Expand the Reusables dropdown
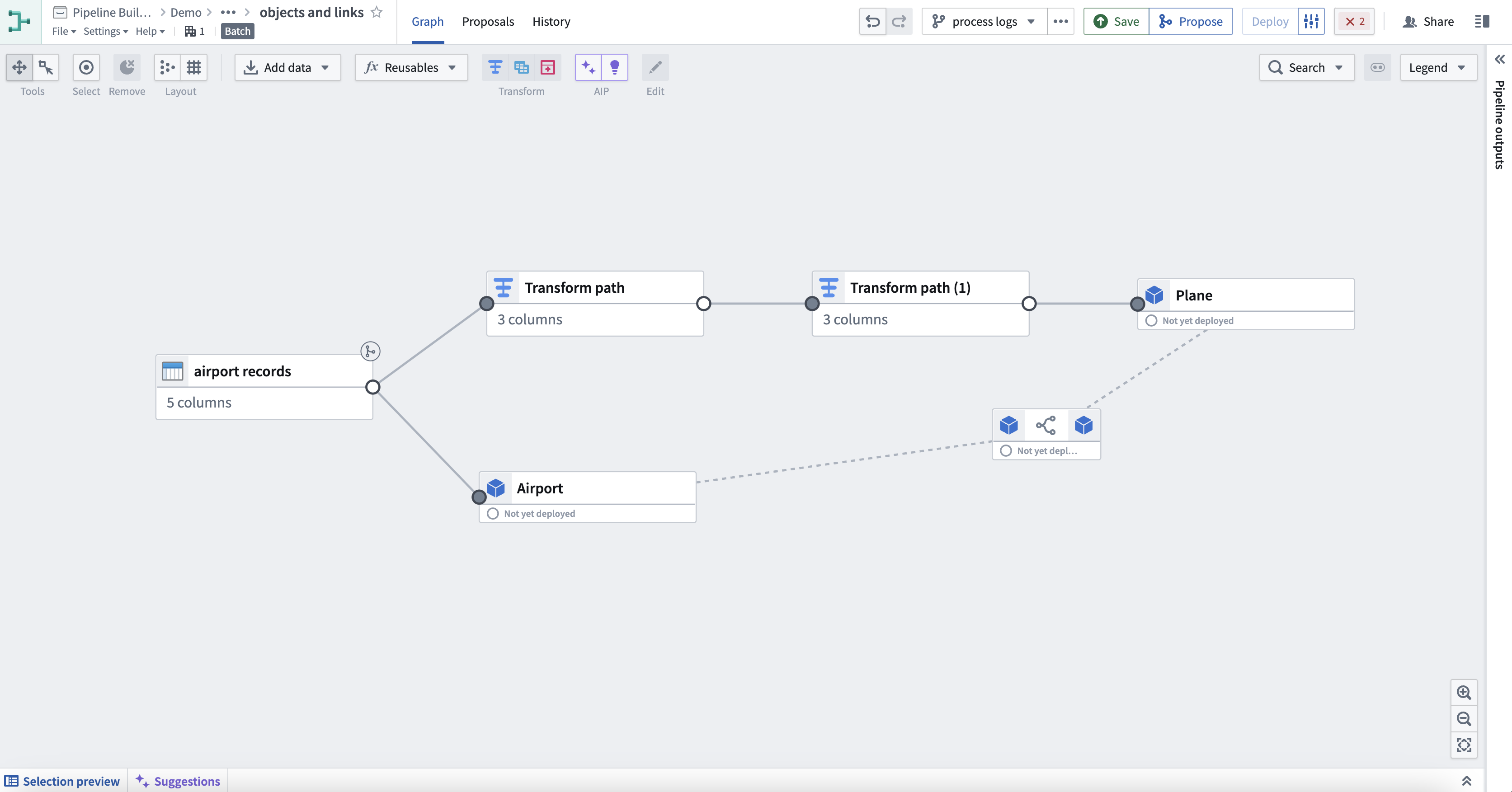The image size is (1512, 792). click(411, 67)
